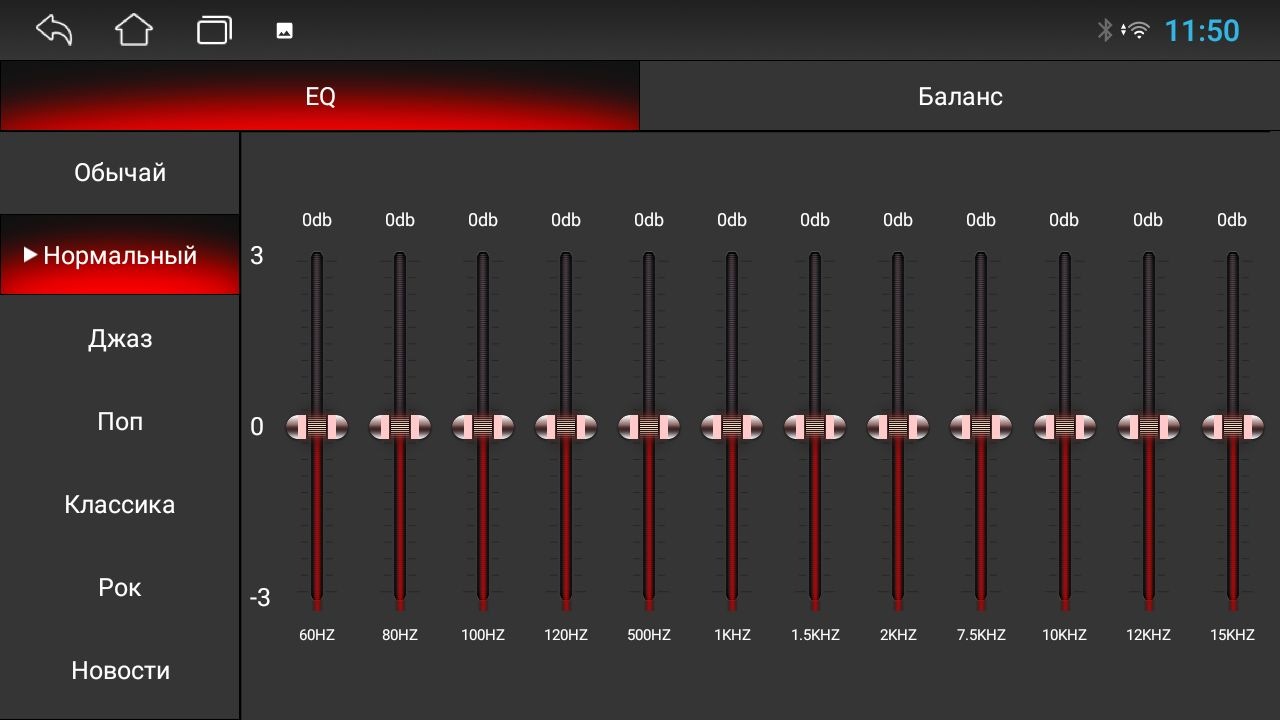Tap the back arrow navigation icon
This screenshot has height=720, width=1280.
pos(54,30)
